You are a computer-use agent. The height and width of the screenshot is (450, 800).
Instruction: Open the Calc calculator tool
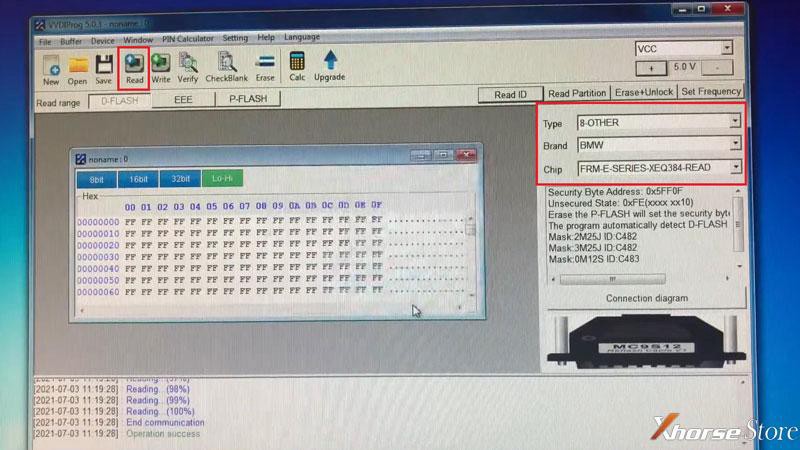(297, 66)
